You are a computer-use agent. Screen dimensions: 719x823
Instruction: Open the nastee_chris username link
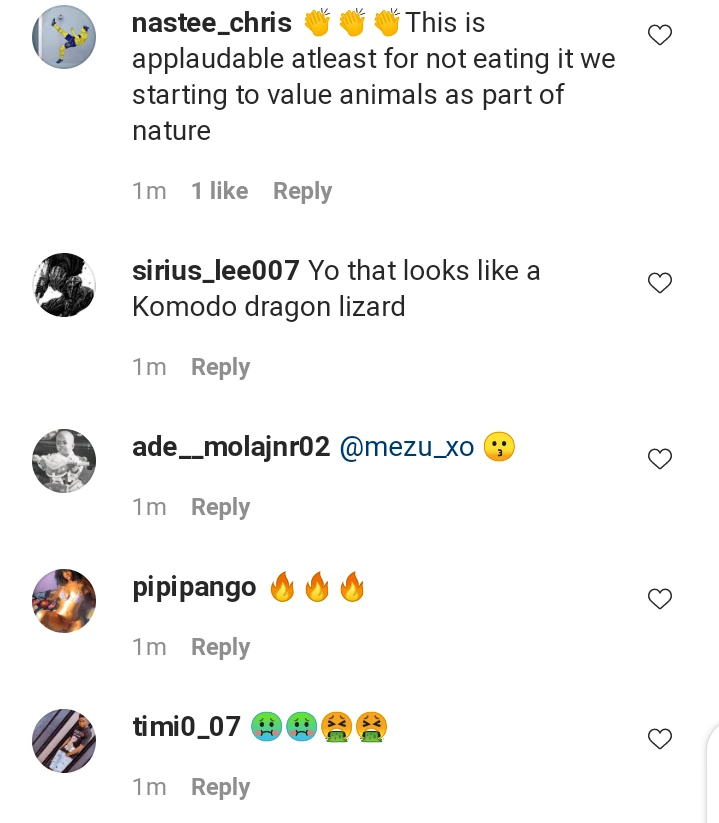[x=212, y=23]
